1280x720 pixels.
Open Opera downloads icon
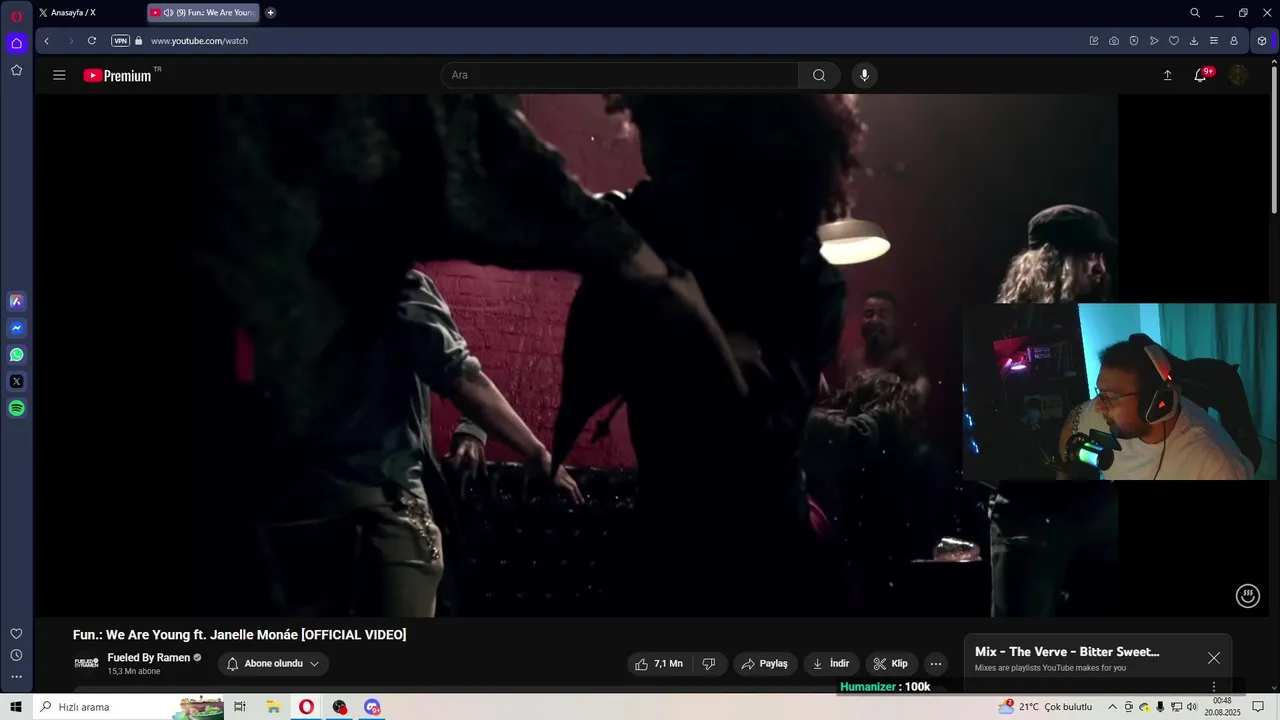(1194, 41)
